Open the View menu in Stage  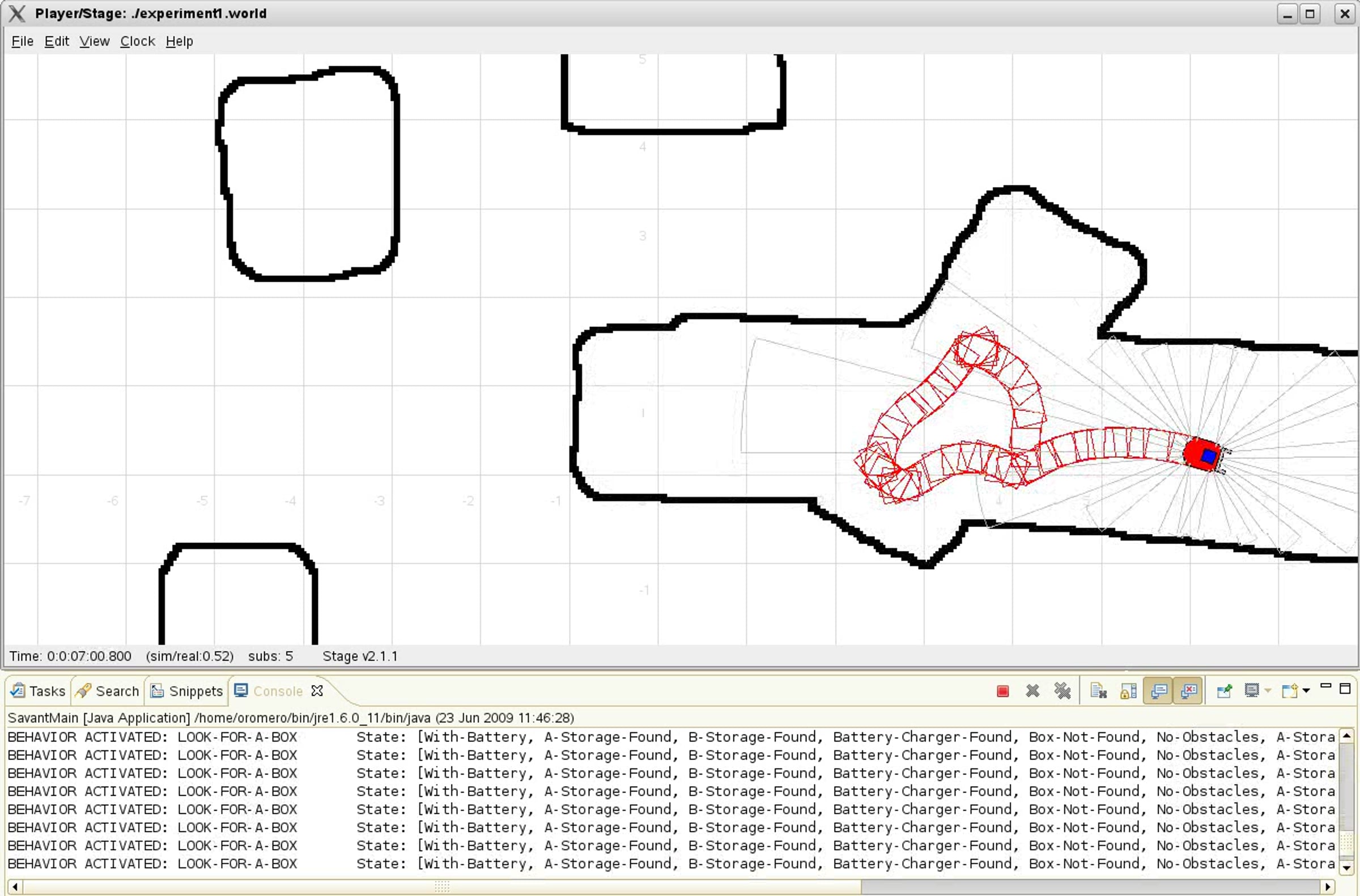(94, 41)
